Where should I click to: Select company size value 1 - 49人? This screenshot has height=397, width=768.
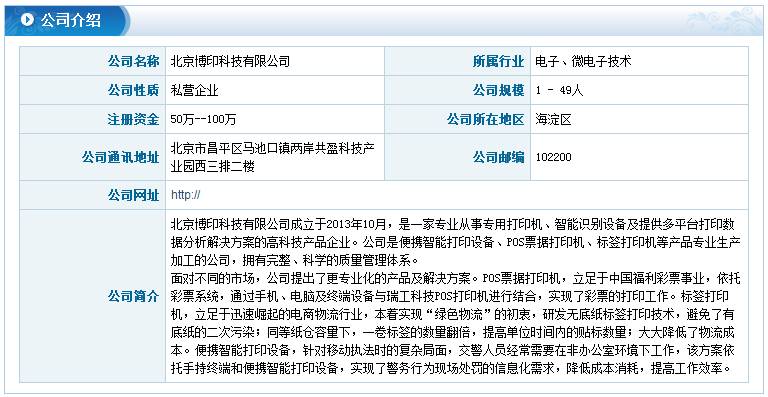[x=559, y=91]
